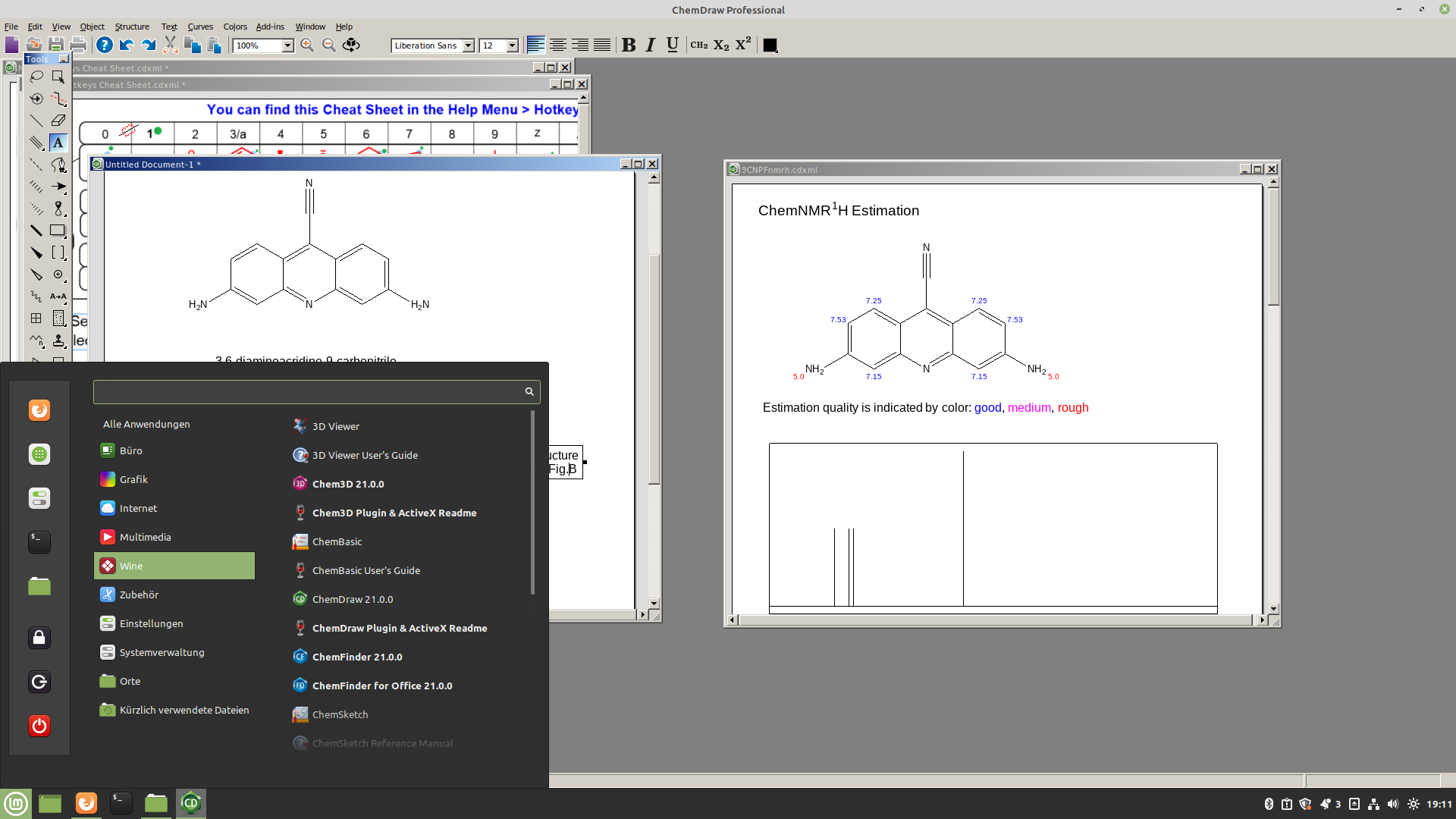This screenshot has width=1456, height=819.
Task: Select the Multiple Bonds tool
Action: point(36,143)
